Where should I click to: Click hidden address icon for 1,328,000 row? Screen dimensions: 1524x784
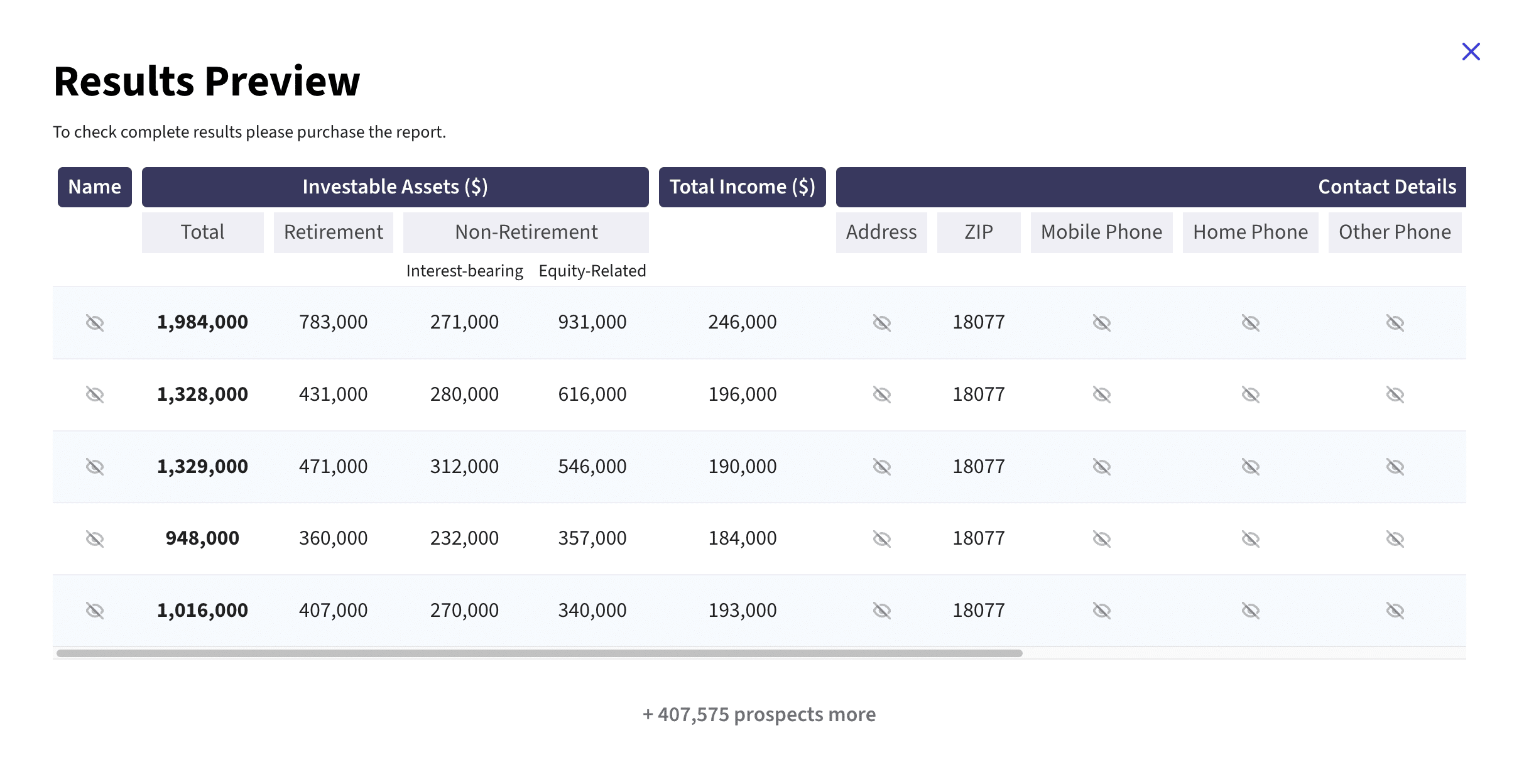(882, 395)
